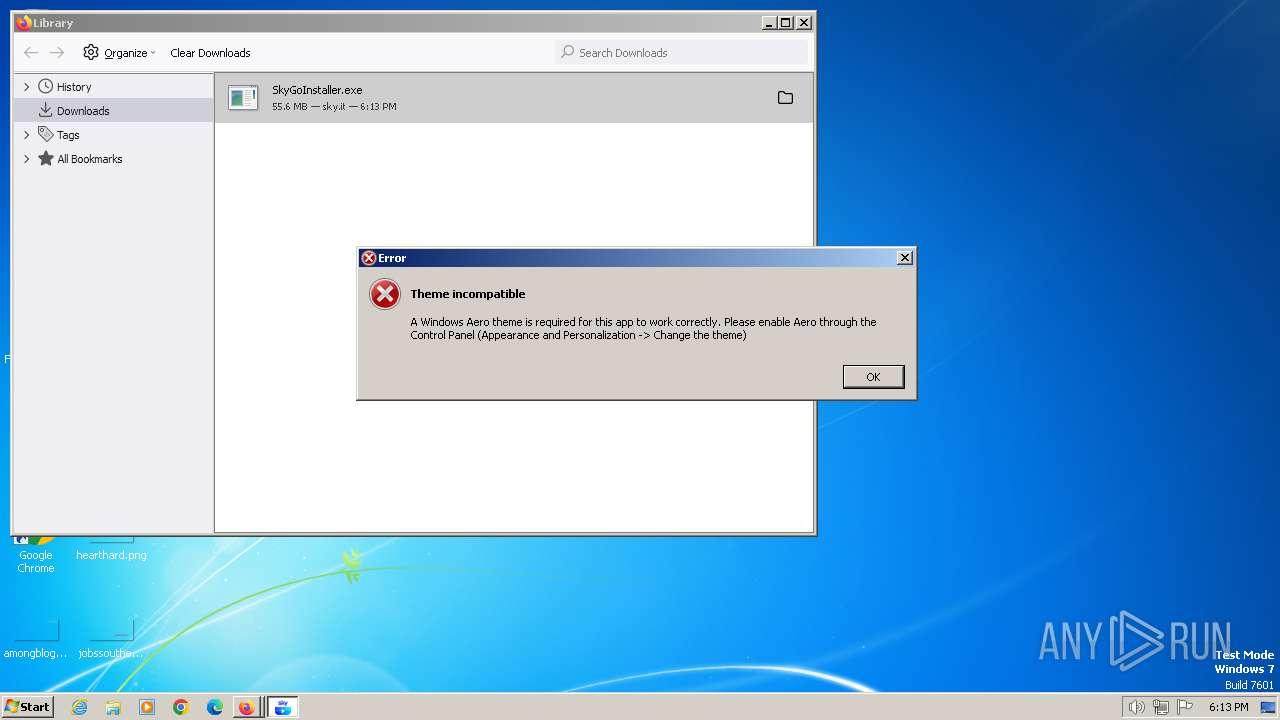Viewport: 1280px width, 720px height.
Task: Switch to Sky Go app in the taskbar
Action: pyautogui.click(x=282, y=707)
